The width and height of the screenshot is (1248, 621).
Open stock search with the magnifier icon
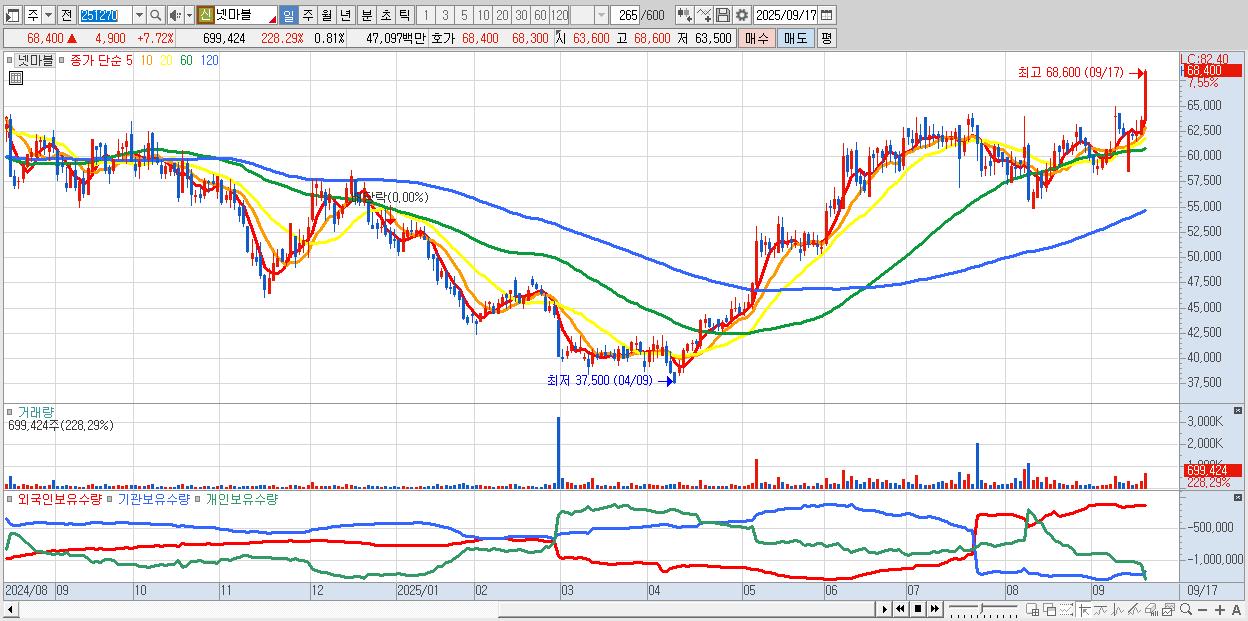(x=156, y=15)
